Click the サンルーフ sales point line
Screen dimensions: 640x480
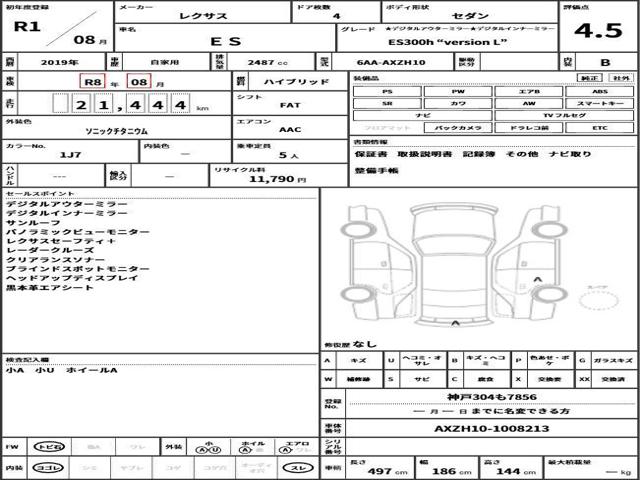(33, 223)
